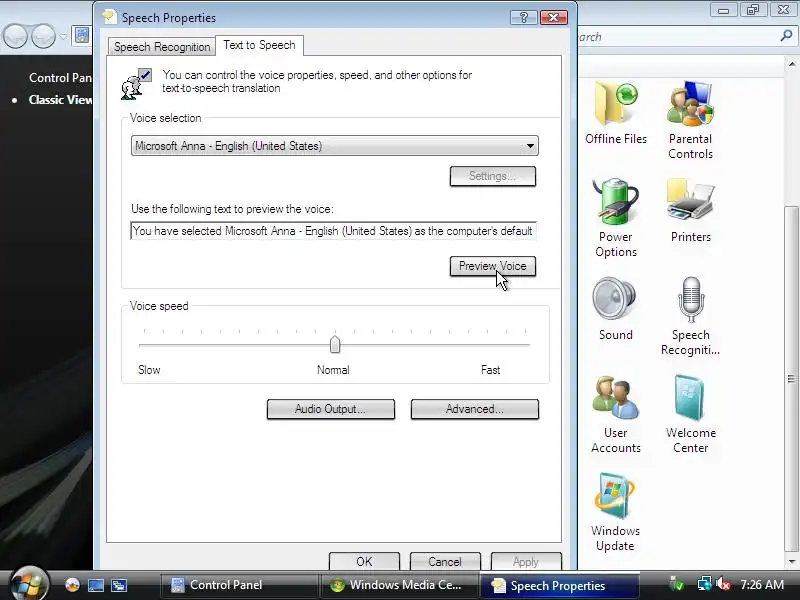The width and height of the screenshot is (800, 600).
Task: Select Classic View in the left pane
Action: [60, 100]
